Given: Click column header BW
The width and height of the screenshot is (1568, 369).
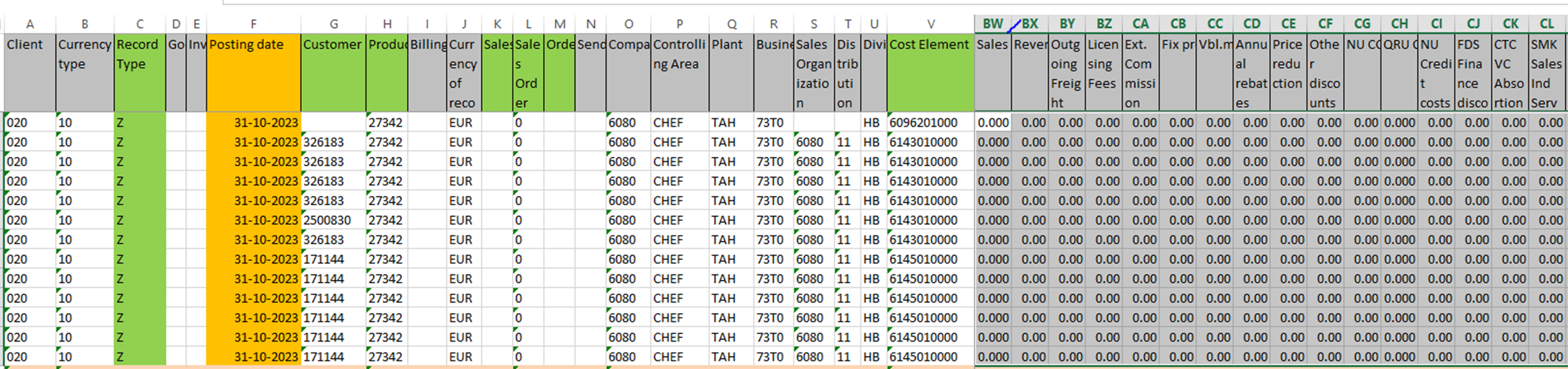Looking at the screenshot, I should coord(992,24).
